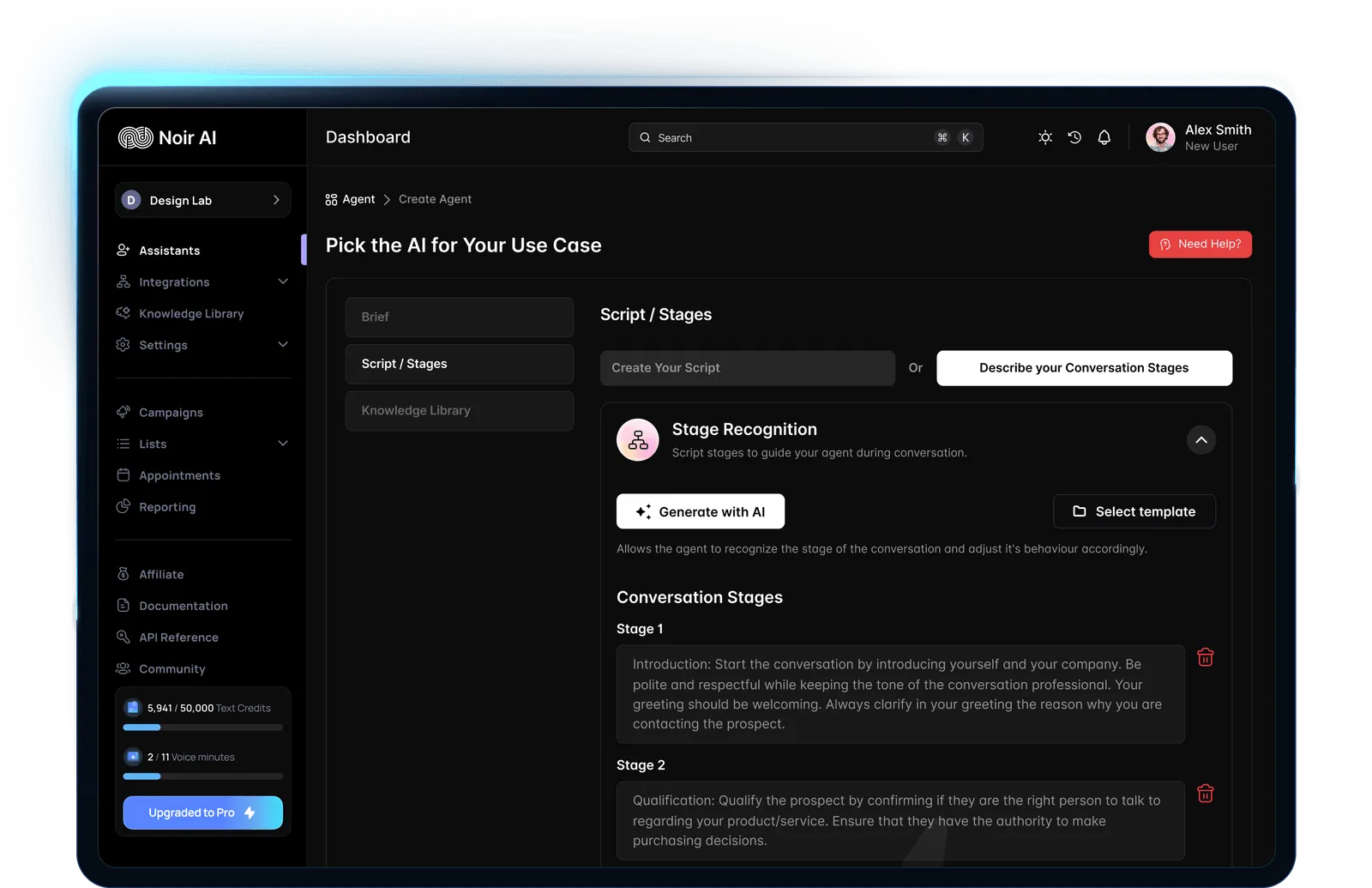Image resolution: width=1372 pixels, height=888 pixels.
Task: Open the Select template option
Action: coord(1134,511)
